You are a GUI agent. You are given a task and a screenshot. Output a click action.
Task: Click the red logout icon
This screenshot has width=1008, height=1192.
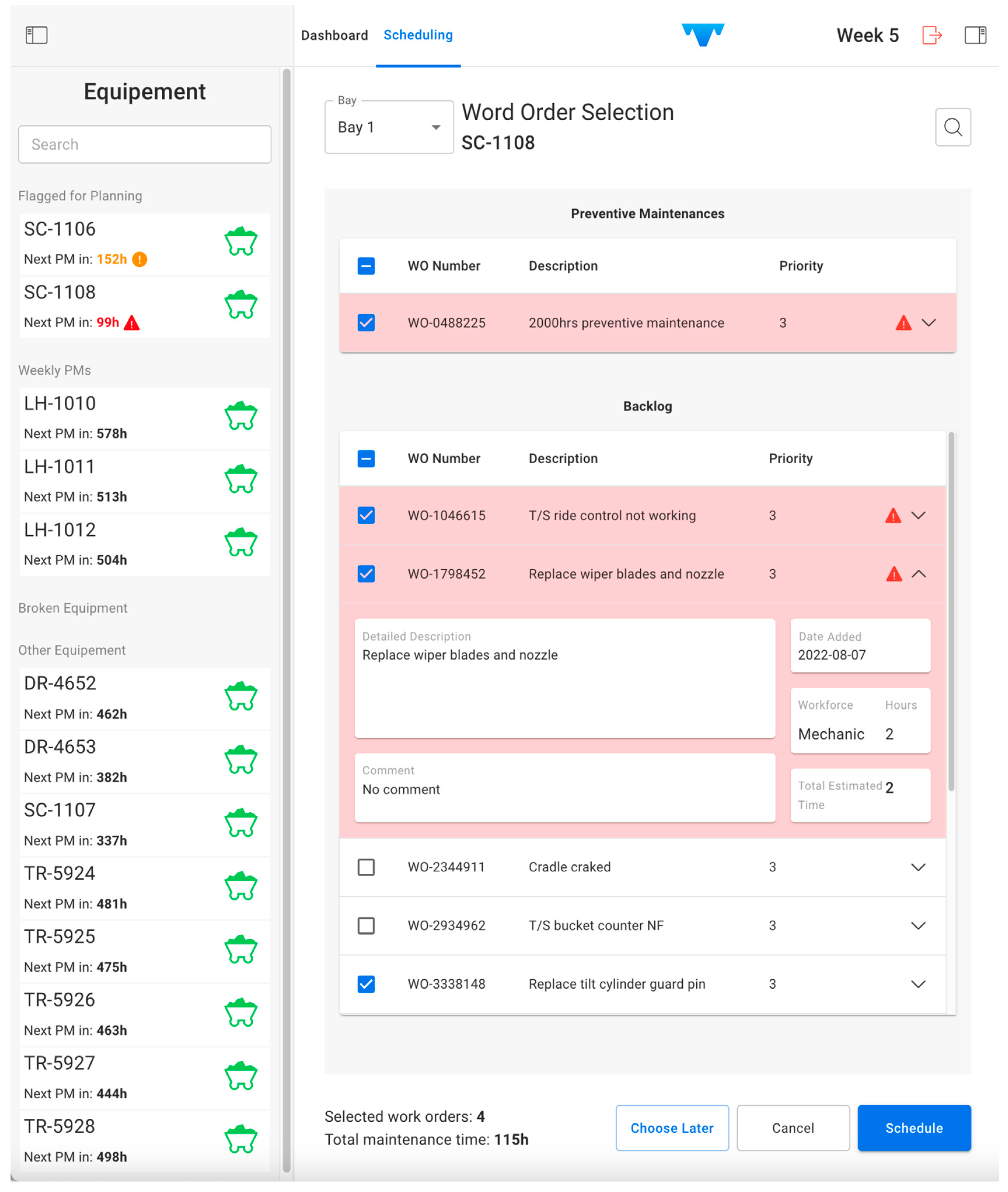coord(932,35)
